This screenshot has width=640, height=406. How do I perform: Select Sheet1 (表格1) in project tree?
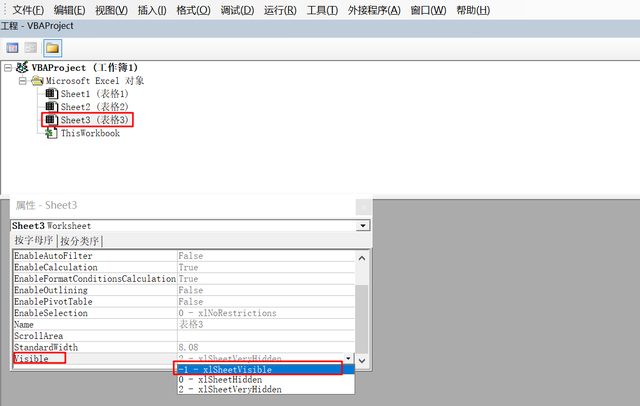[94, 94]
